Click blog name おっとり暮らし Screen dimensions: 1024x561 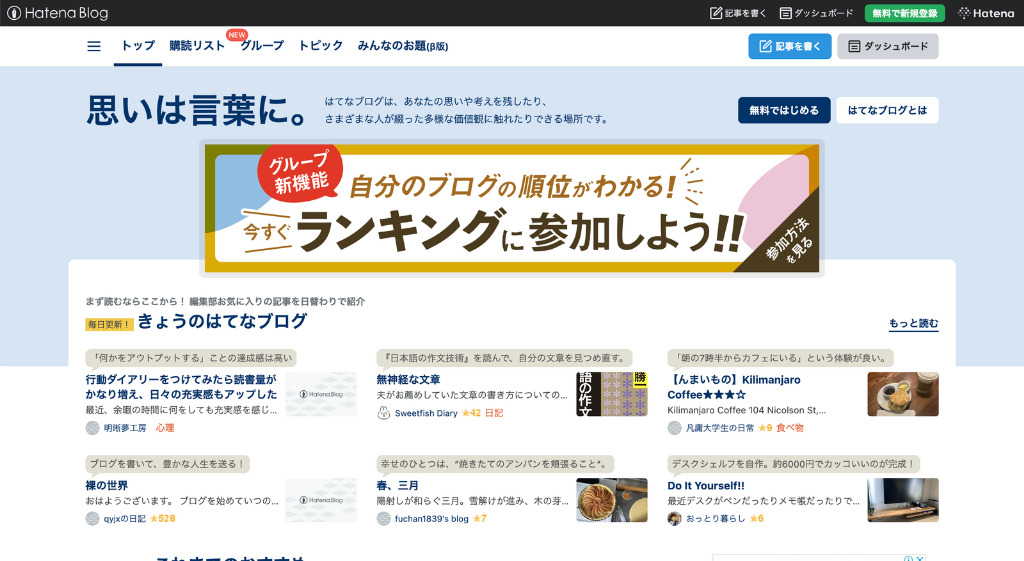715,519
